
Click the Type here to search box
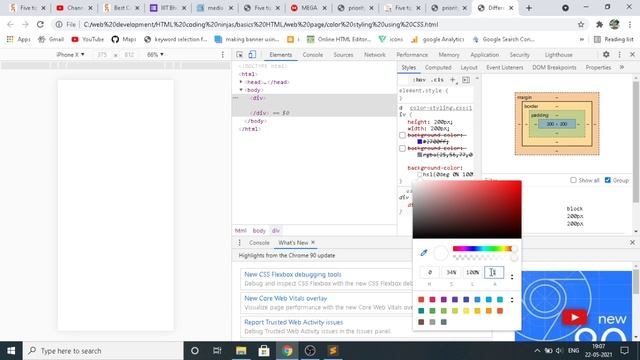tap(103, 351)
